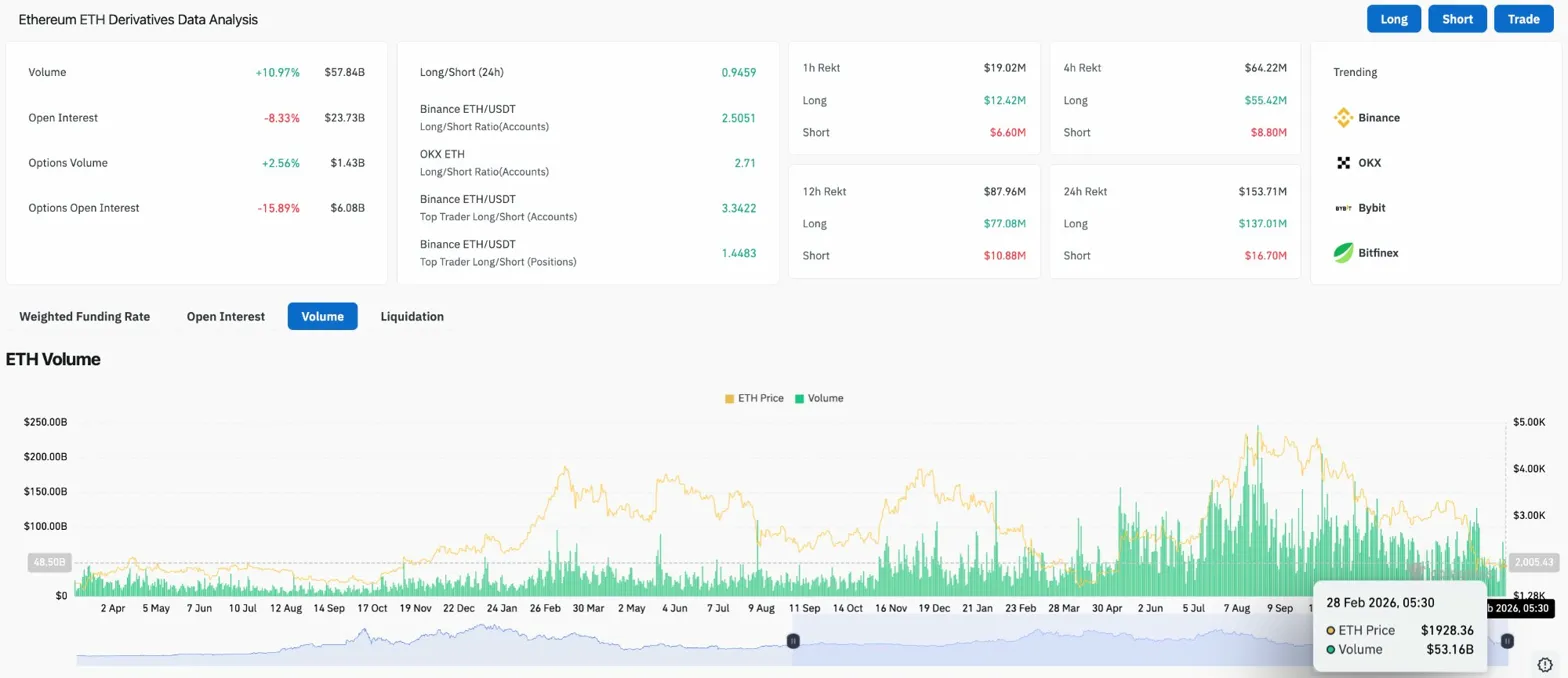1568x678 pixels.
Task: Click the Bybit exchange name link
Action: click(x=1372, y=208)
